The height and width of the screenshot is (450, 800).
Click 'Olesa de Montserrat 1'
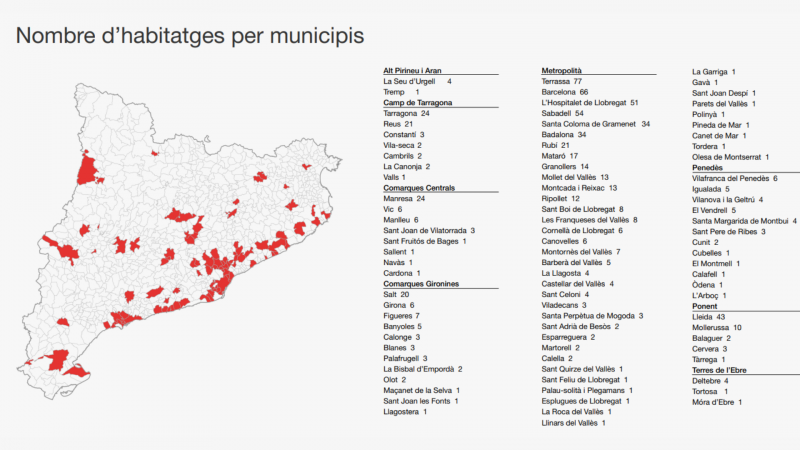[x=731, y=157]
